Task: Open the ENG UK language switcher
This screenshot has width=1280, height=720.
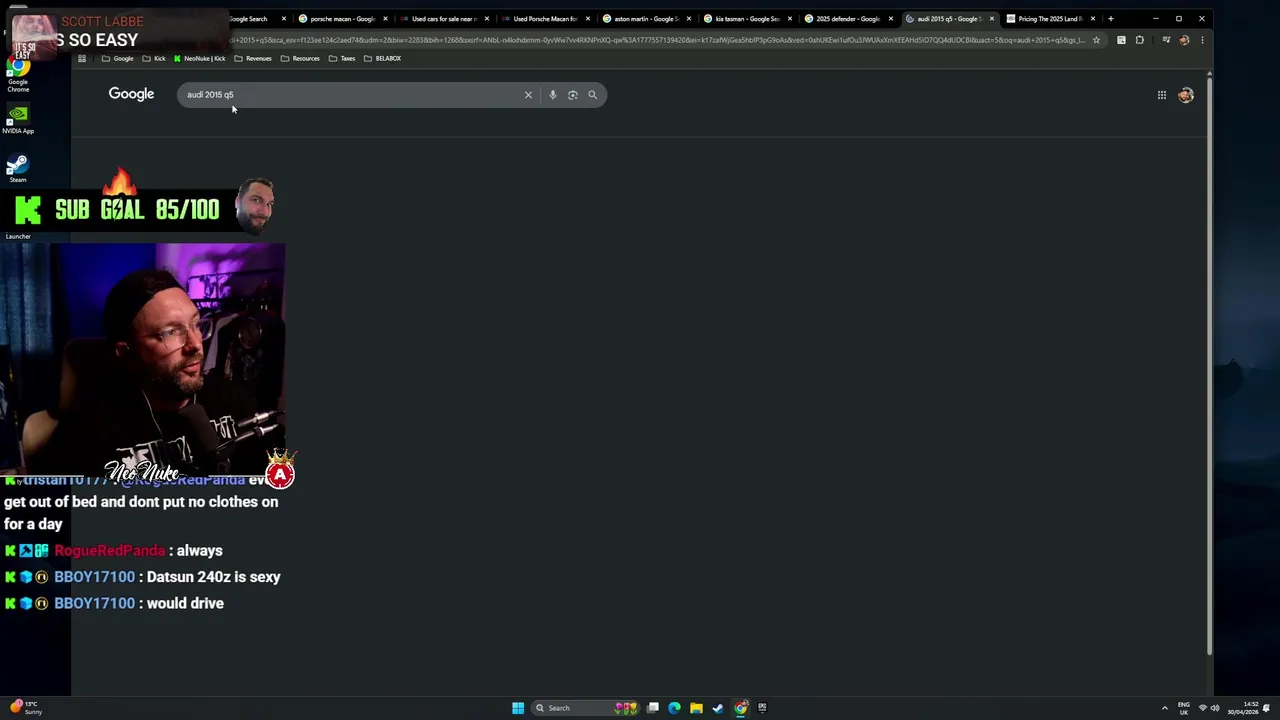Action: [1184, 708]
